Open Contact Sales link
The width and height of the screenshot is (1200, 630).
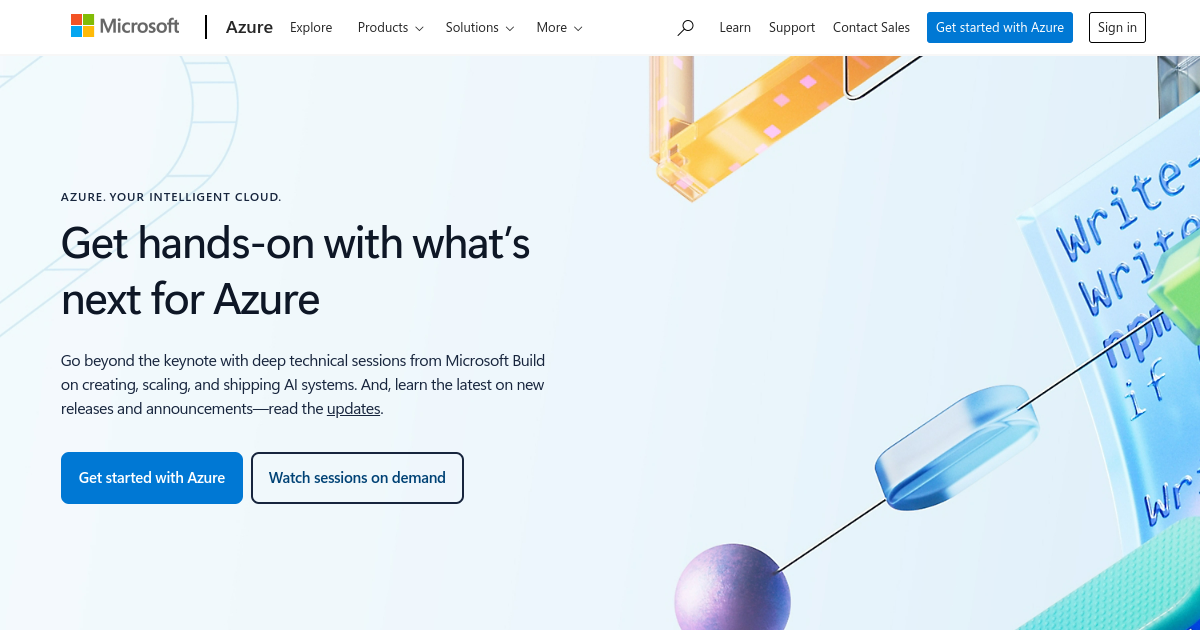coord(871,28)
